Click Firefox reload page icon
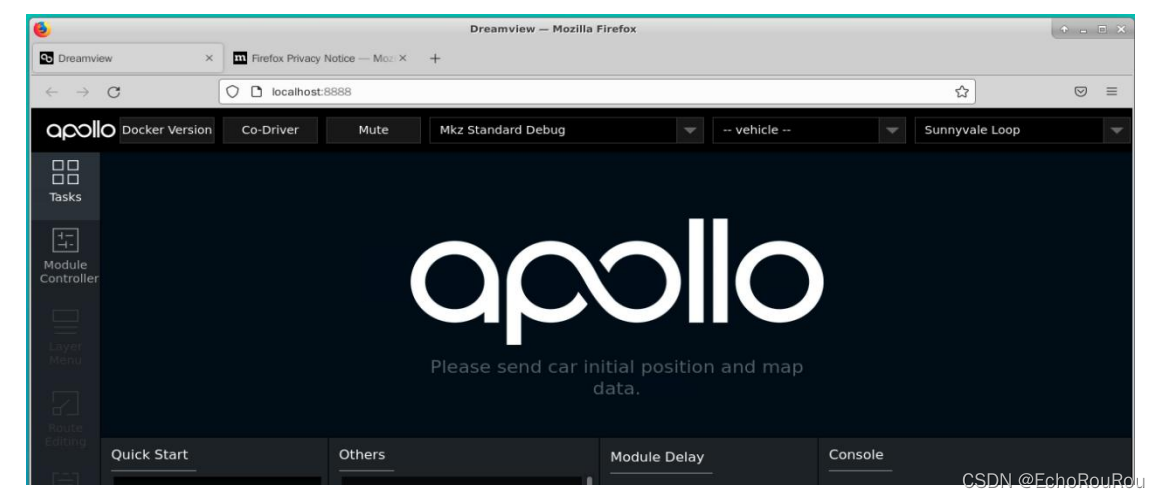This screenshot has height=498, width=1160. coord(113,92)
